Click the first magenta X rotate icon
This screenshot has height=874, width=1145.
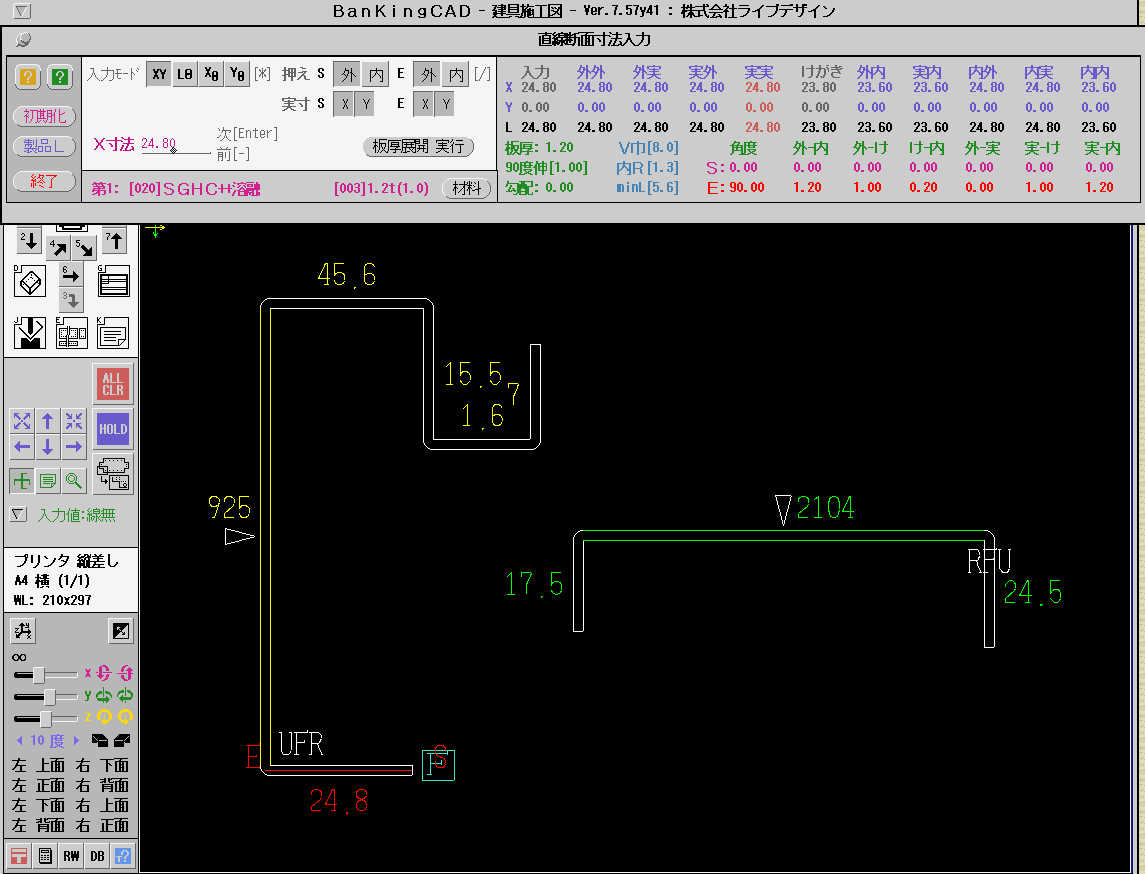pos(104,673)
